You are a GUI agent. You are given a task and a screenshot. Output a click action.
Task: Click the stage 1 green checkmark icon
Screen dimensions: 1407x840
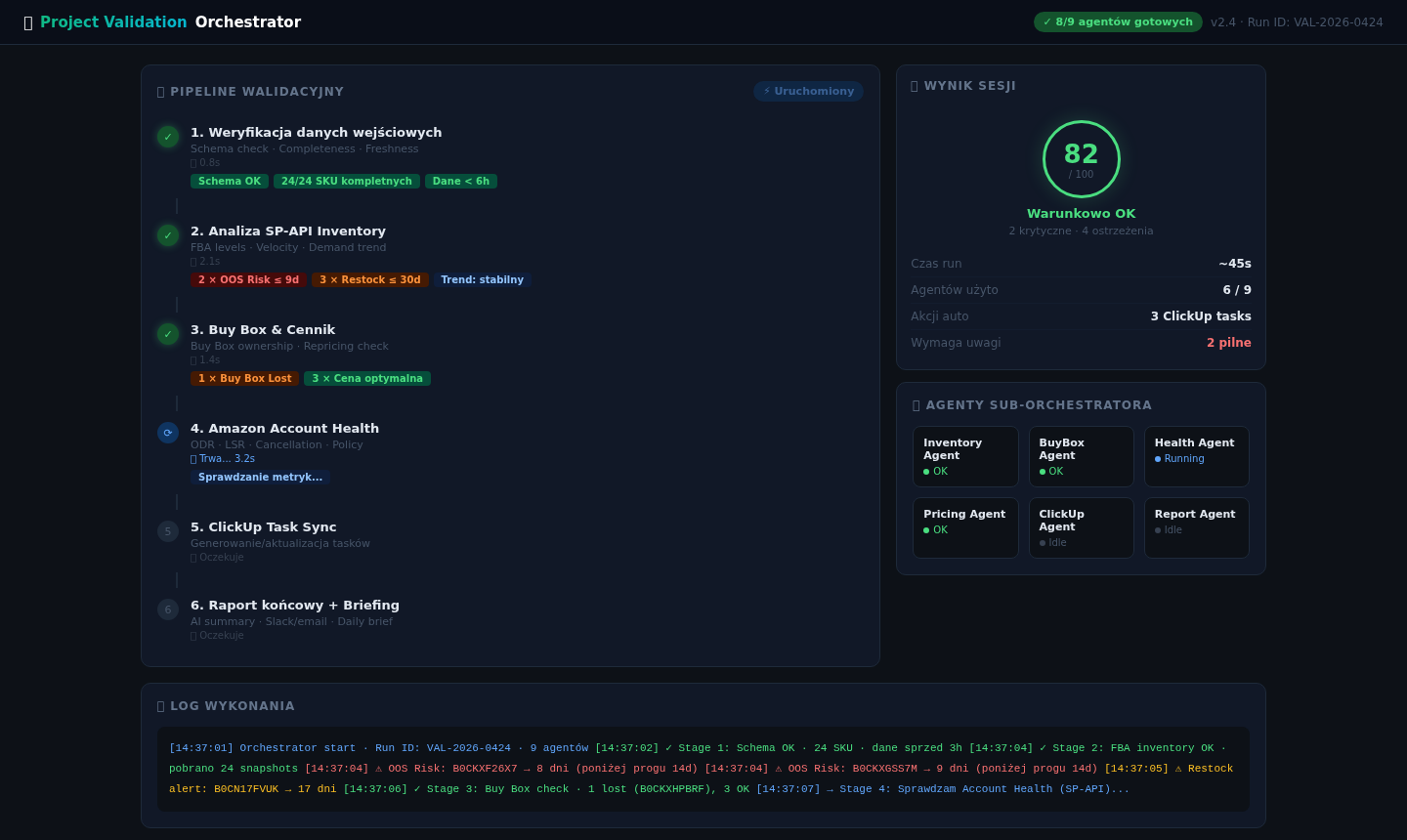(x=168, y=137)
